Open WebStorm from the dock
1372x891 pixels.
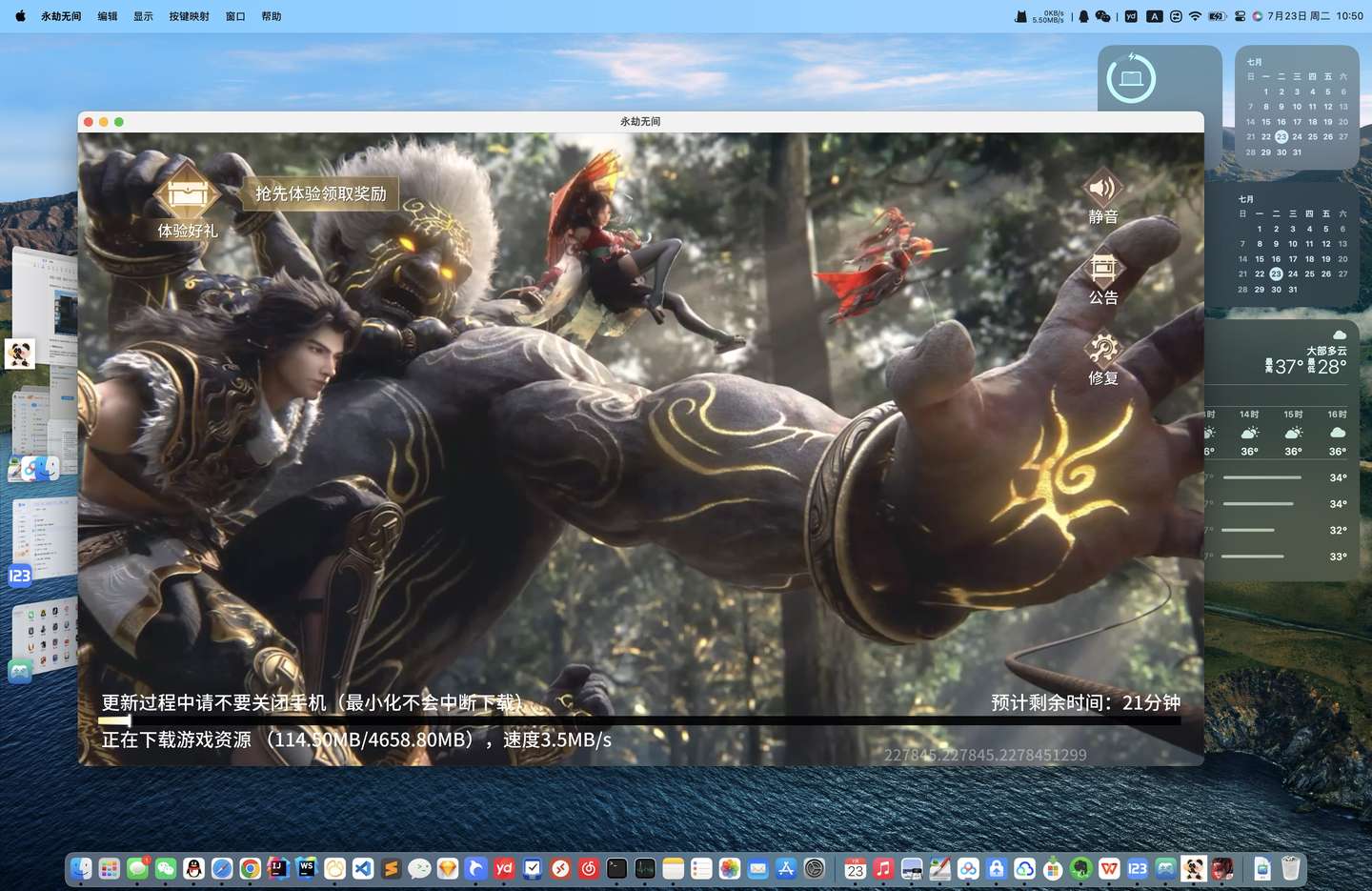tap(307, 868)
